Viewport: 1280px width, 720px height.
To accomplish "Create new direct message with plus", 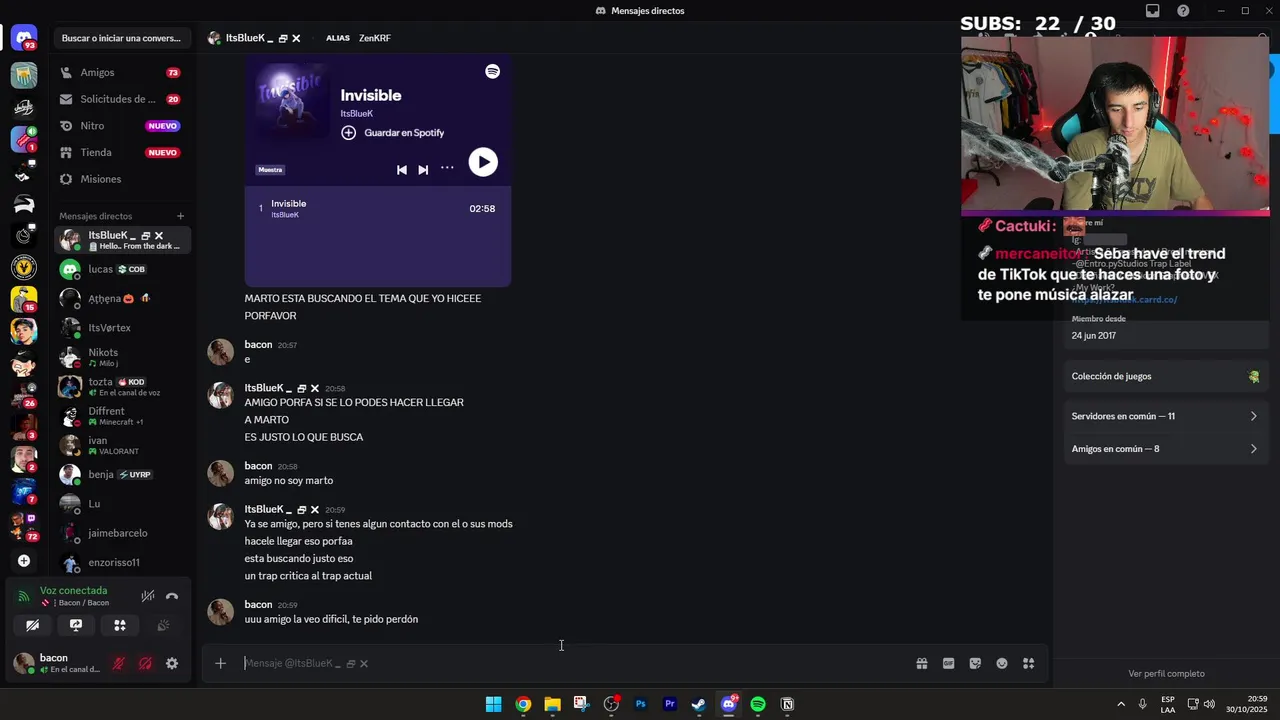I will (181, 216).
